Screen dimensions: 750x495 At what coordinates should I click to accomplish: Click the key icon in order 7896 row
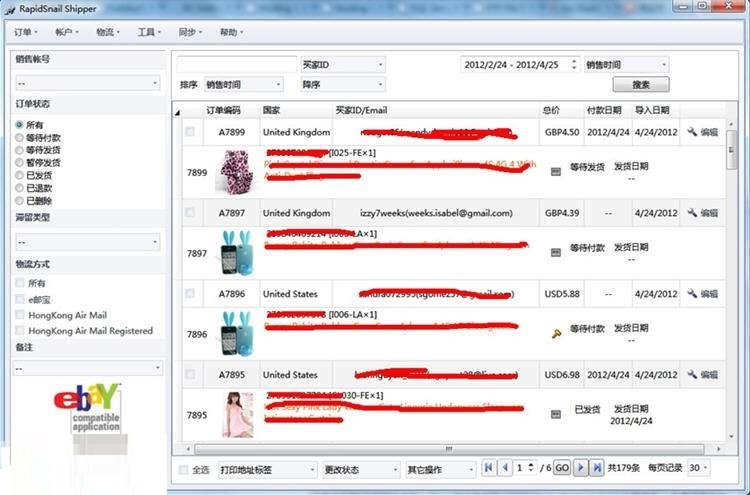coord(556,329)
